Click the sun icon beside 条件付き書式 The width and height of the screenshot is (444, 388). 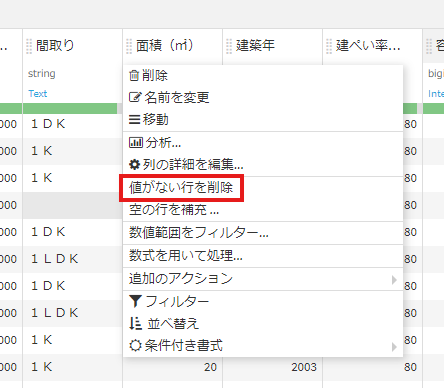click(x=135, y=345)
